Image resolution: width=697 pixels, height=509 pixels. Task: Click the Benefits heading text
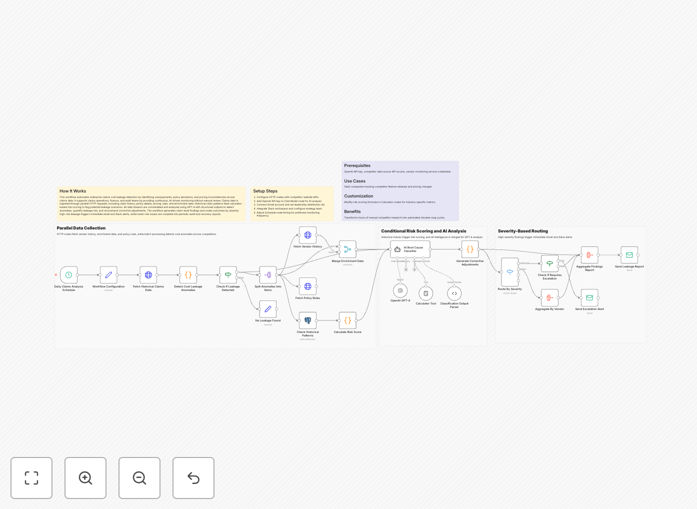pyautogui.click(x=353, y=212)
